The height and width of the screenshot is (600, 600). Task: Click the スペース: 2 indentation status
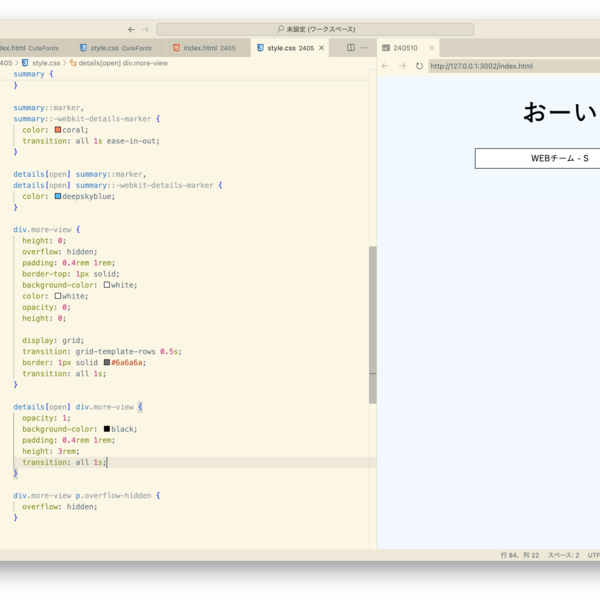pos(563,555)
